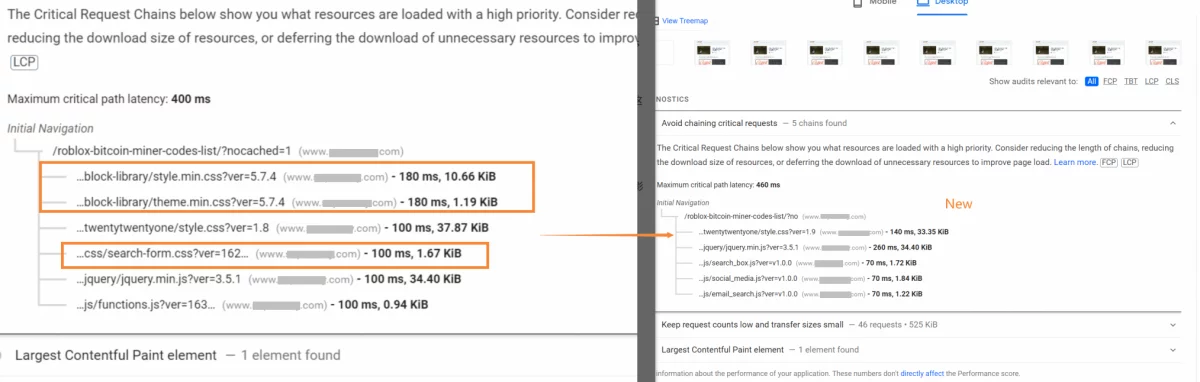Switch to the Desktop tab
The image size is (1200, 382).
coord(945,3)
